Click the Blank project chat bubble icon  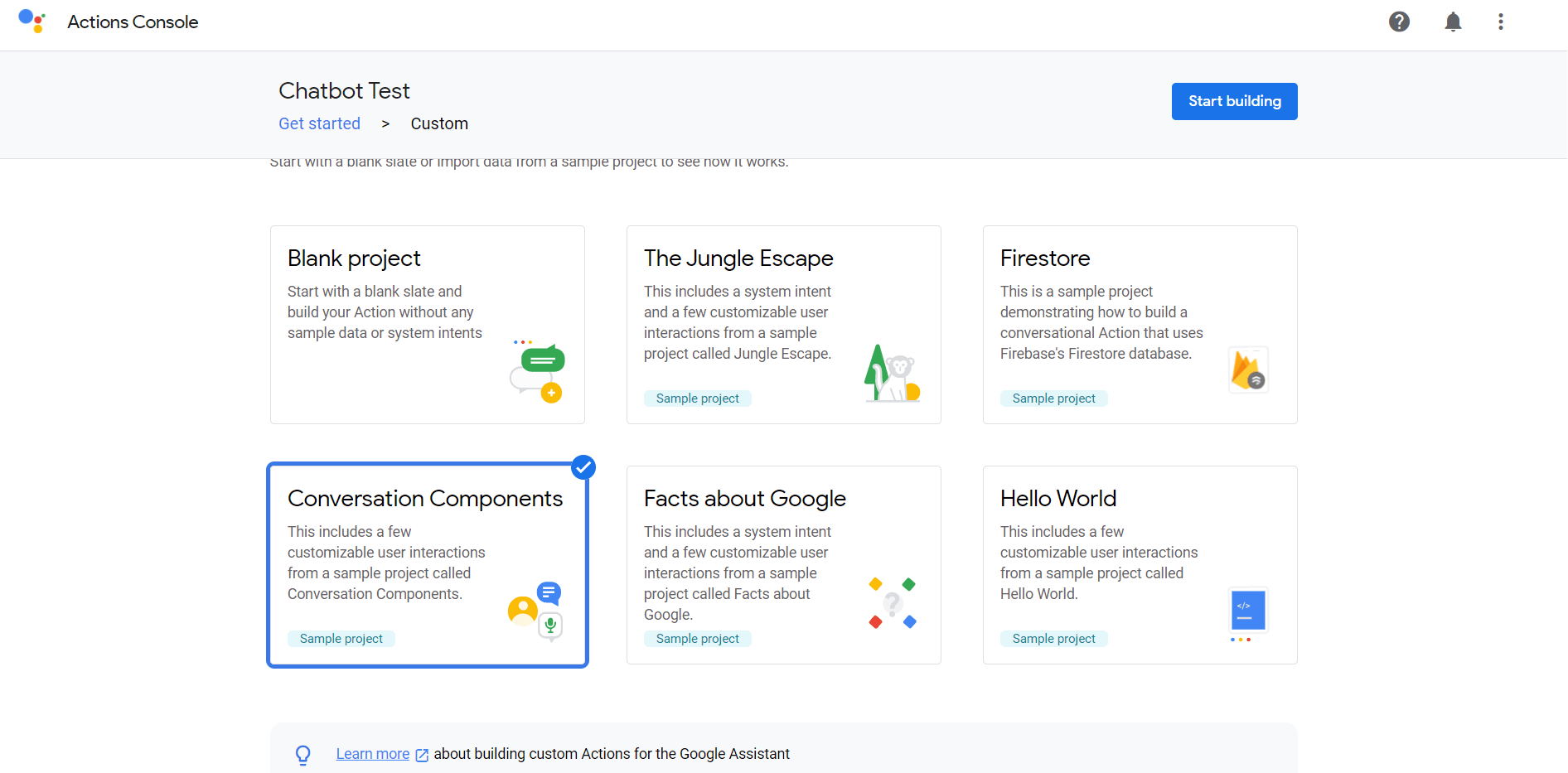(537, 371)
